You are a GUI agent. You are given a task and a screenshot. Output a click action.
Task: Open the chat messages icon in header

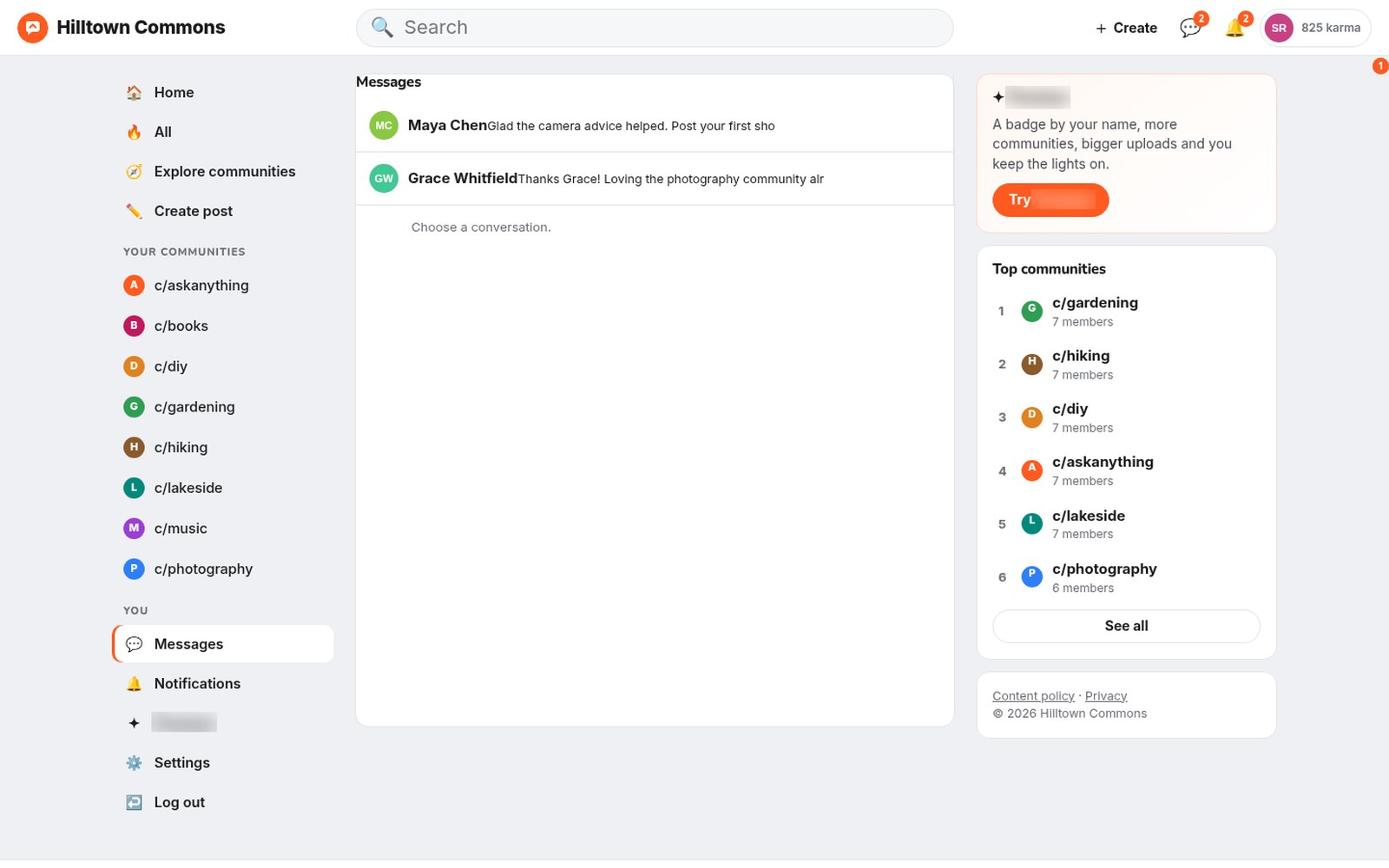(x=1190, y=28)
